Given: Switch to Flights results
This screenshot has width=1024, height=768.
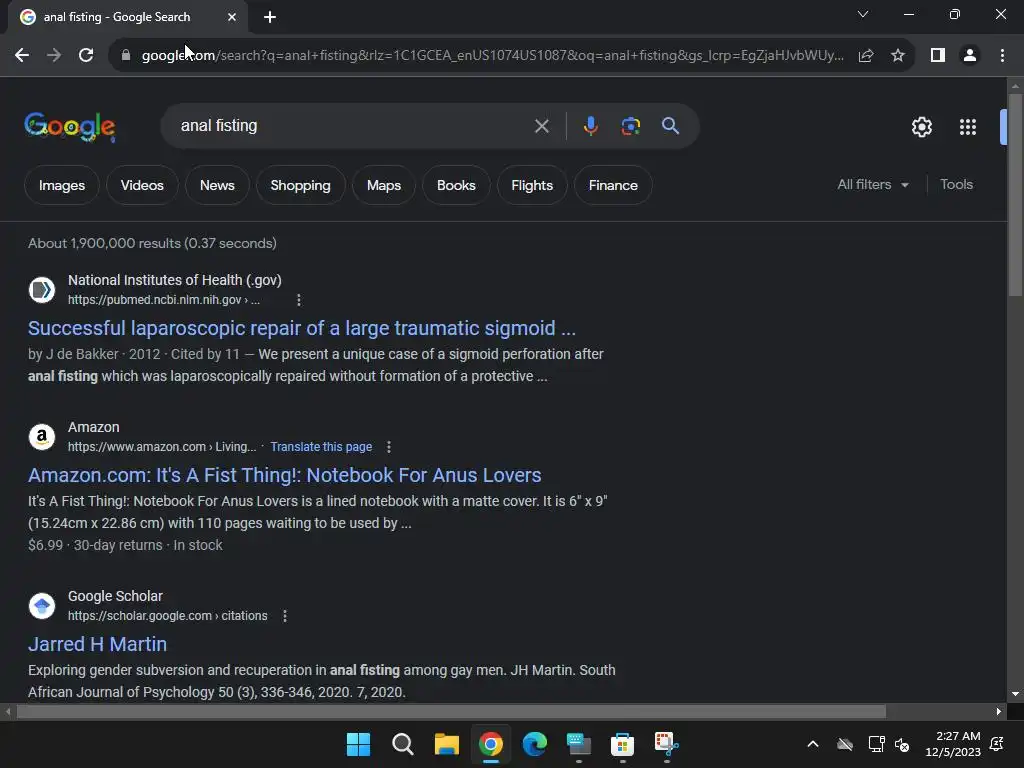Looking at the screenshot, I should pyautogui.click(x=532, y=185).
